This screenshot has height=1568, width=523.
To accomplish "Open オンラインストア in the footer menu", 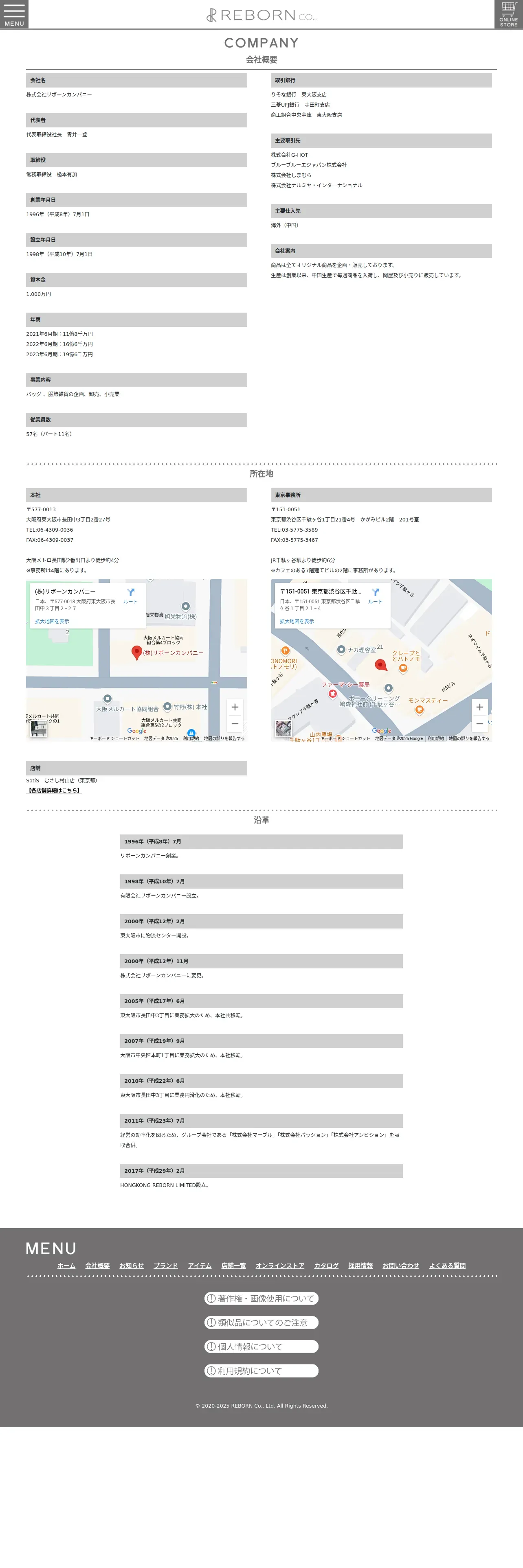I will point(280,1266).
